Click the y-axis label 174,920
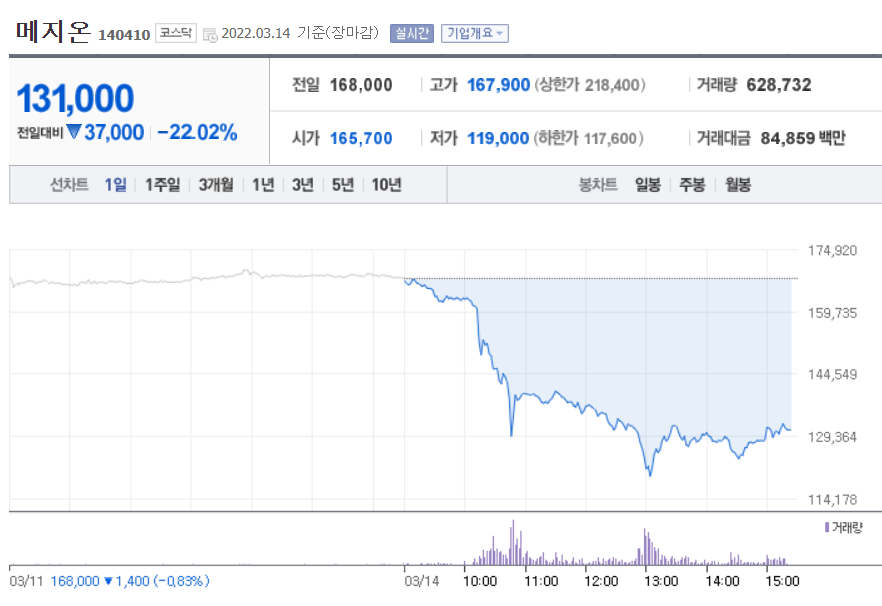The image size is (882, 606). (x=832, y=250)
